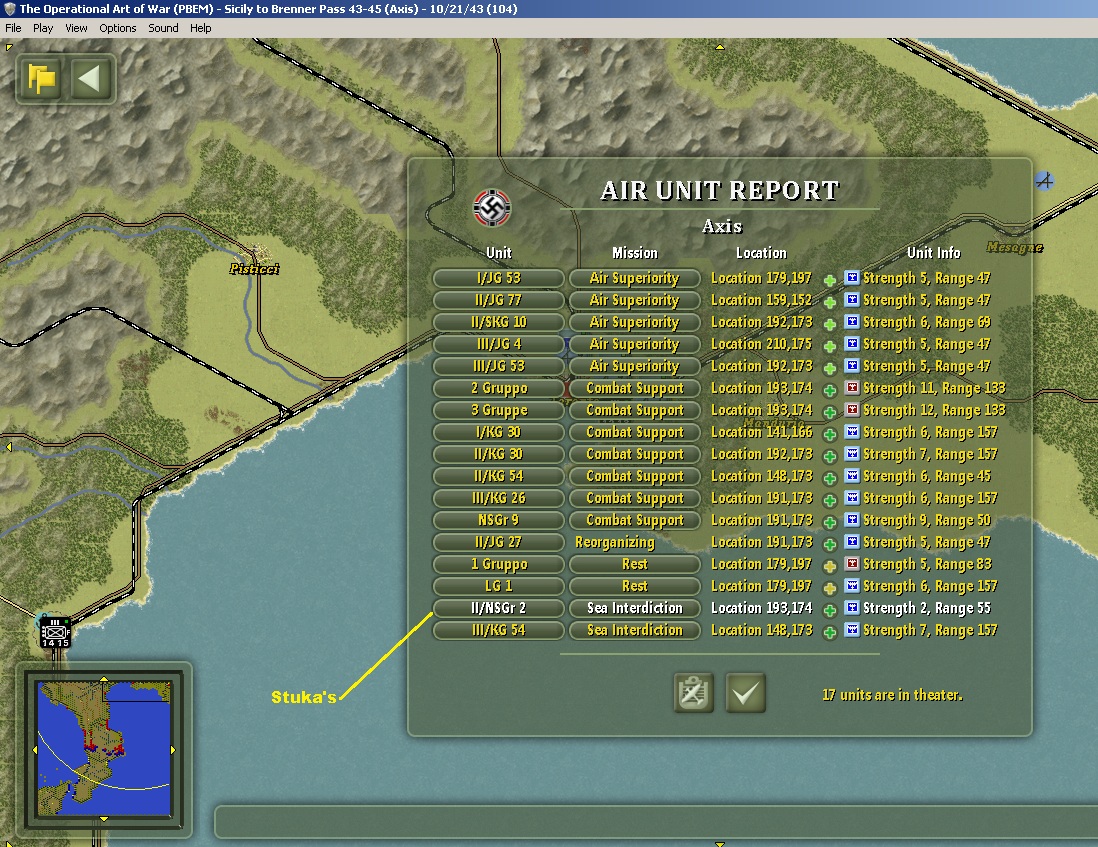Click green plus icon for 2 Gruppo
This screenshot has height=847, width=1098.
point(830,390)
